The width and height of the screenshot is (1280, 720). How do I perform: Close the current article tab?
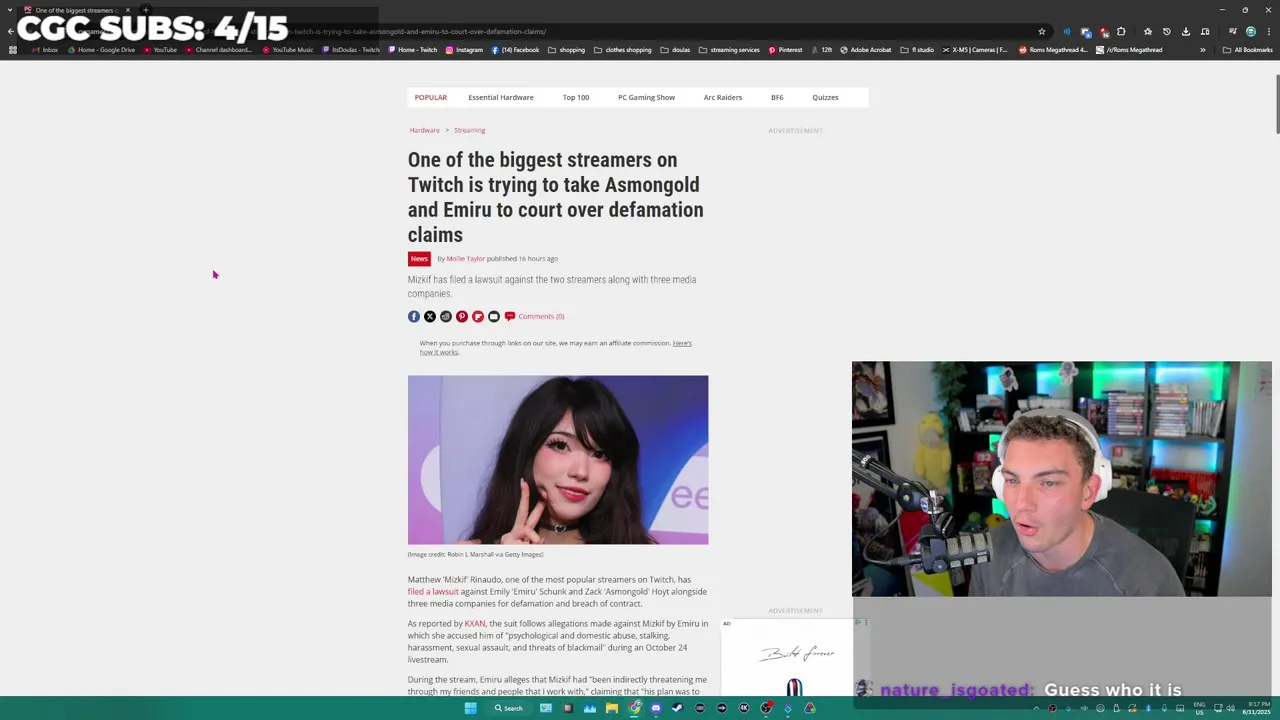[x=127, y=10]
